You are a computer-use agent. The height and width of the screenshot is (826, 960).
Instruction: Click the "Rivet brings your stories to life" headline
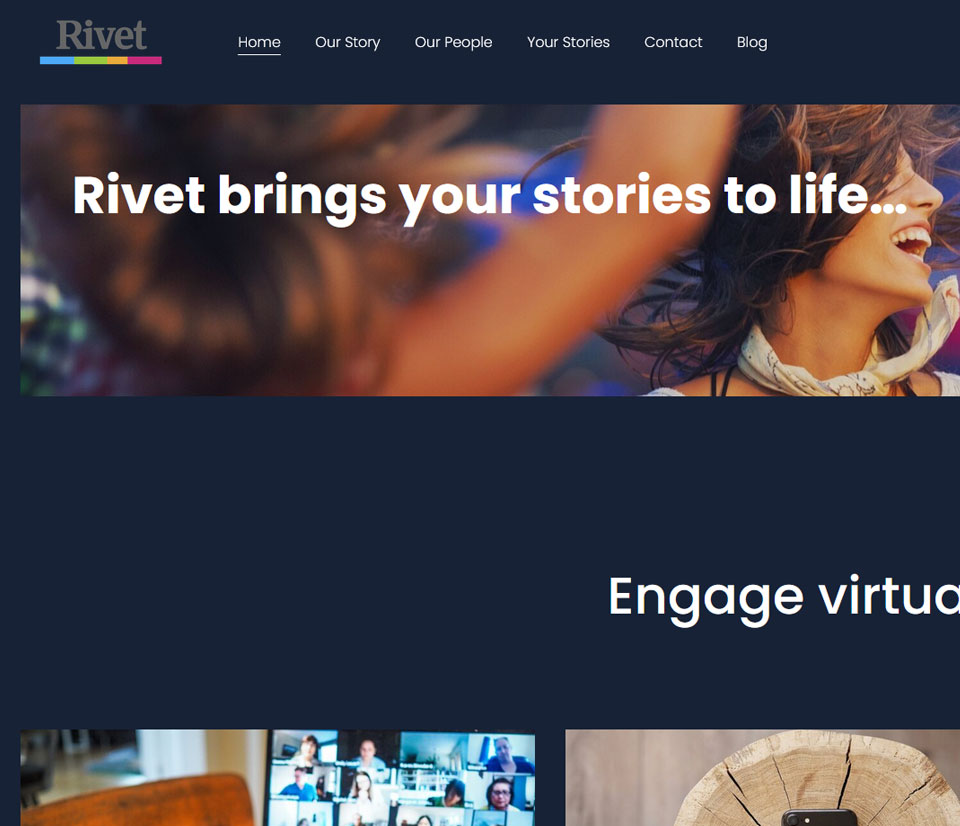coord(490,195)
